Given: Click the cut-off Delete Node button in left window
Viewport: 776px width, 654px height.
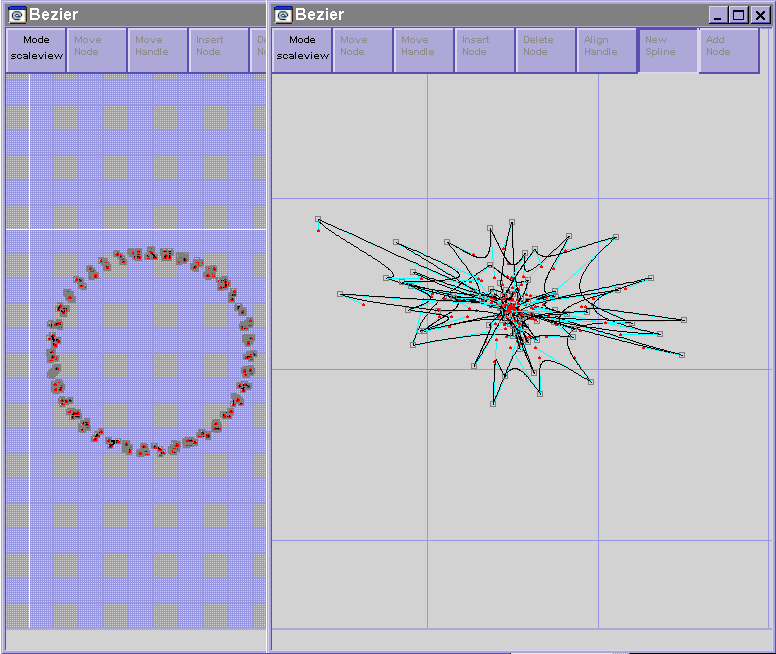Looking at the screenshot, I should [x=258, y=49].
